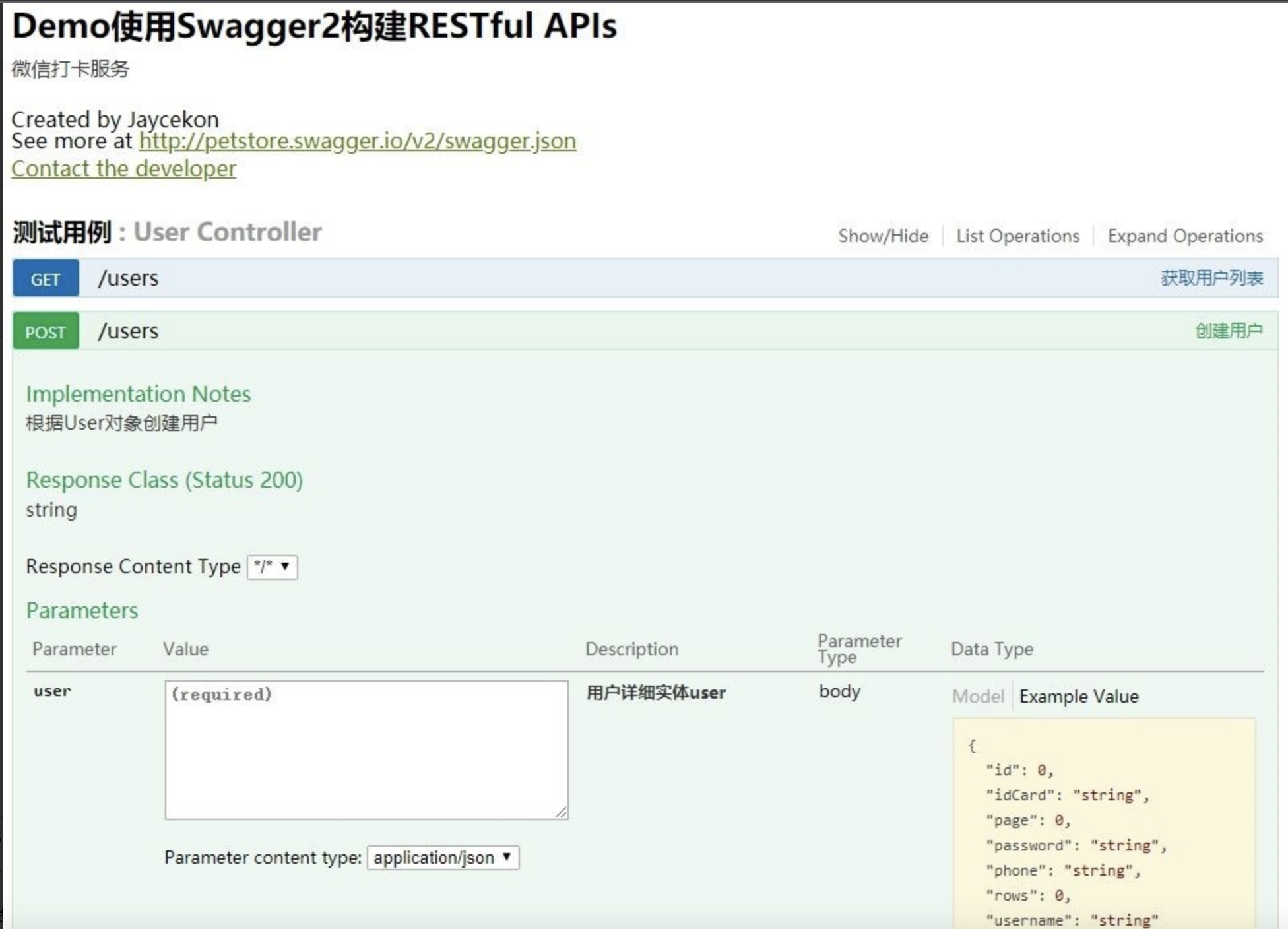Click List Operations link
The width and height of the screenshot is (1288, 929).
click(x=1018, y=236)
